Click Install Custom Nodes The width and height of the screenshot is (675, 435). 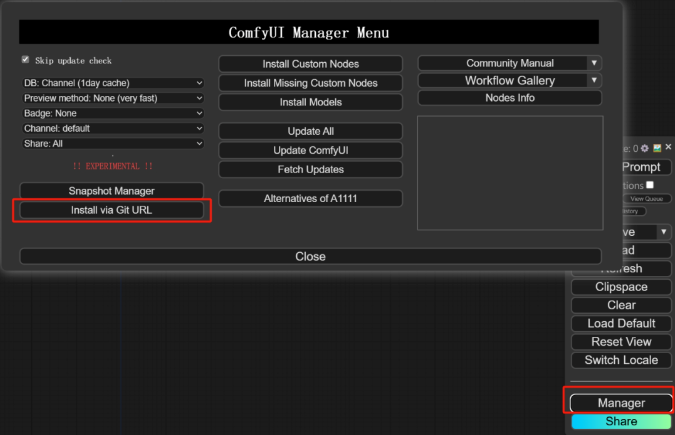click(310, 64)
